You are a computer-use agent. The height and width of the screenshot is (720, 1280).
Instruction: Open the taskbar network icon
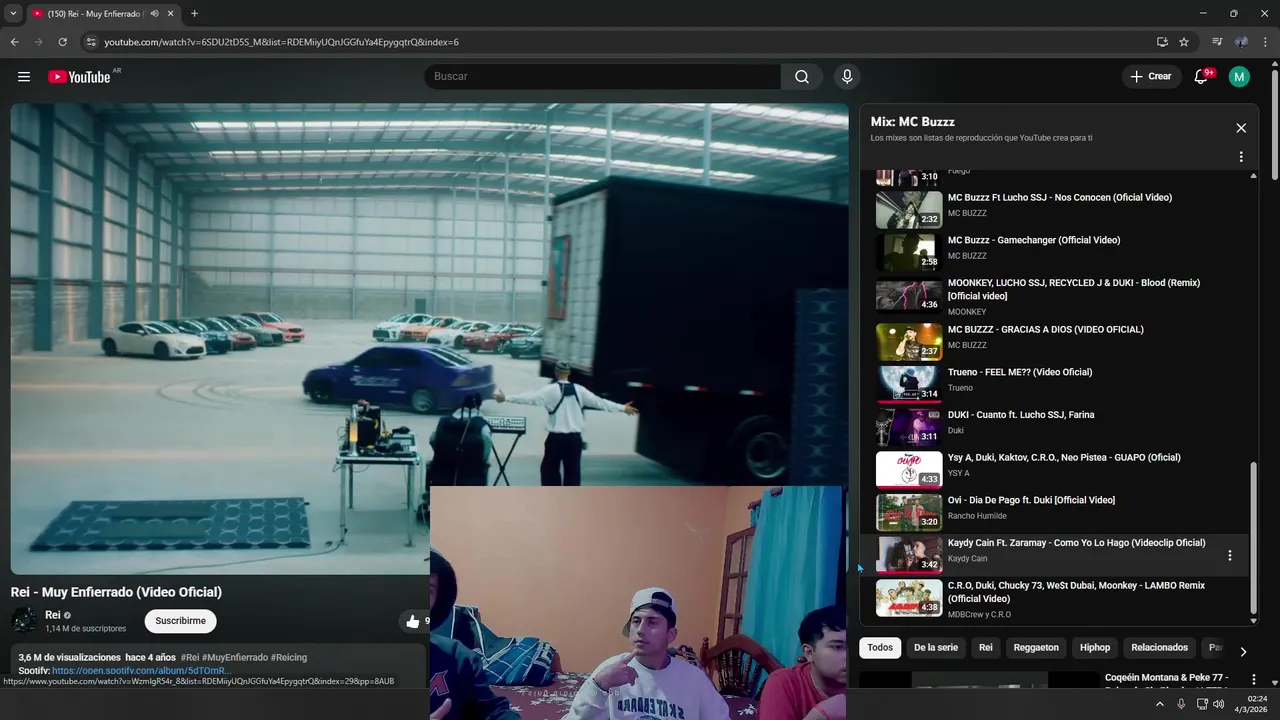tap(1201, 704)
